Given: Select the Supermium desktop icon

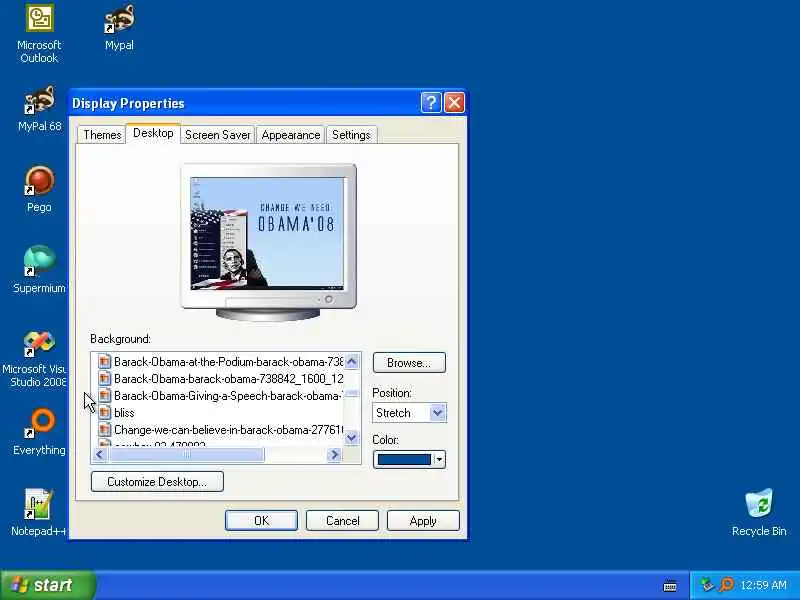Looking at the screenshot, I should pyautogui.click(x=39, y=270).
